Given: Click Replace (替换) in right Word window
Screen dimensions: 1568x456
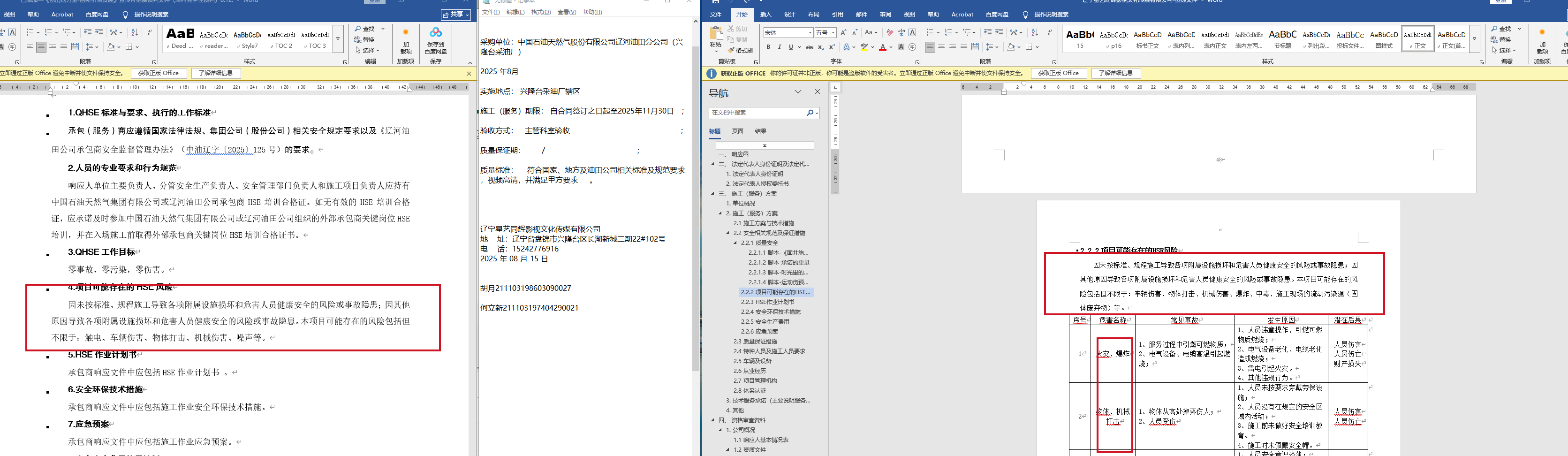Looking at the screenshot, I should [1501, 39].
